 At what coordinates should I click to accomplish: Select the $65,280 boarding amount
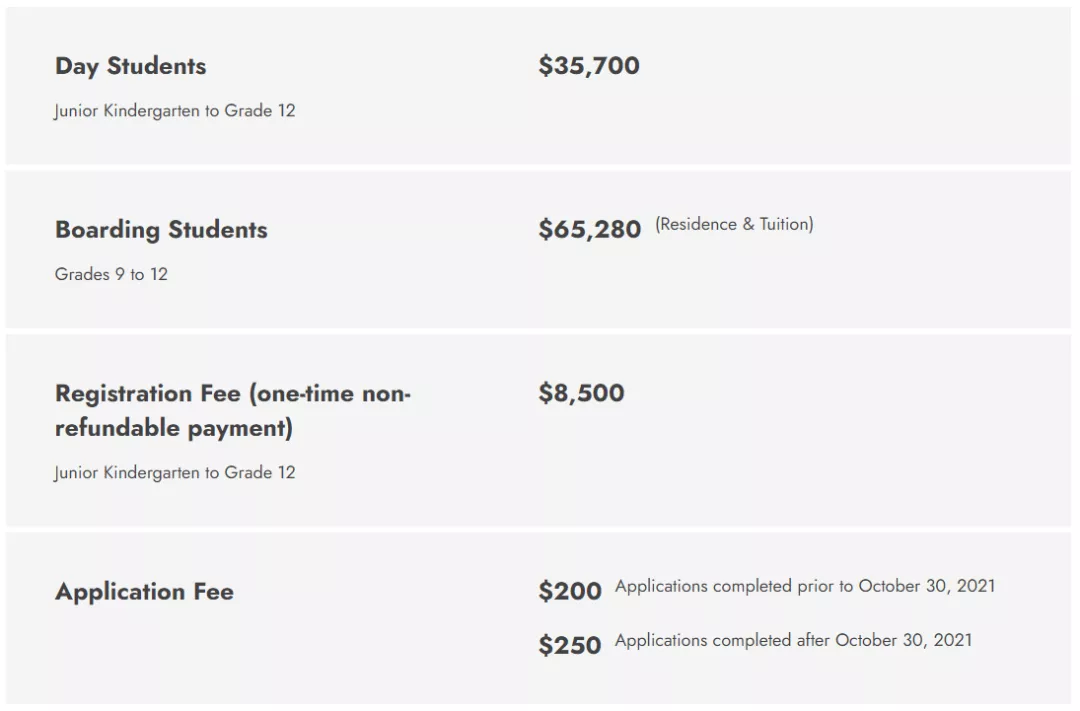click(590, 229)
